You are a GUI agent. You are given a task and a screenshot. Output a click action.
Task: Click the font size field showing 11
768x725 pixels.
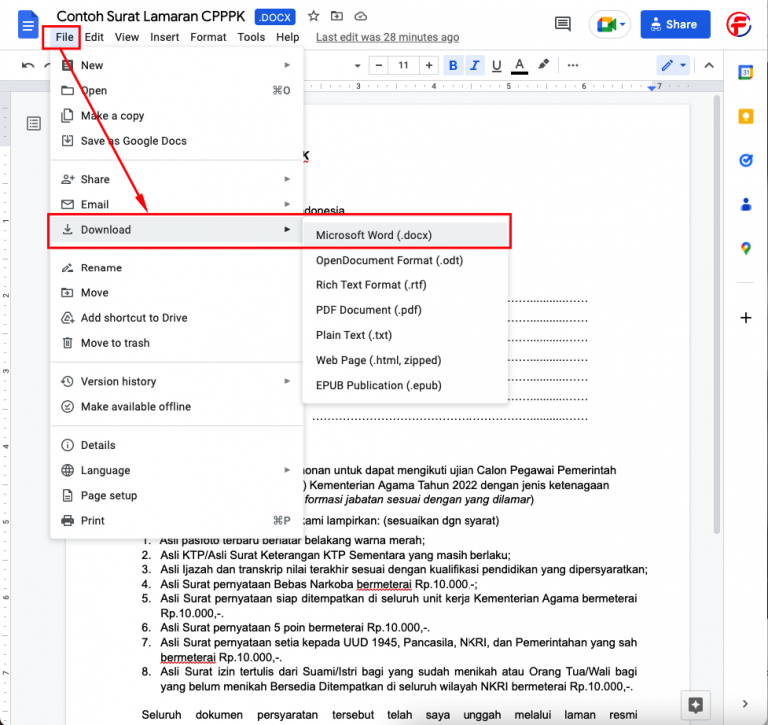coord(404,65)
